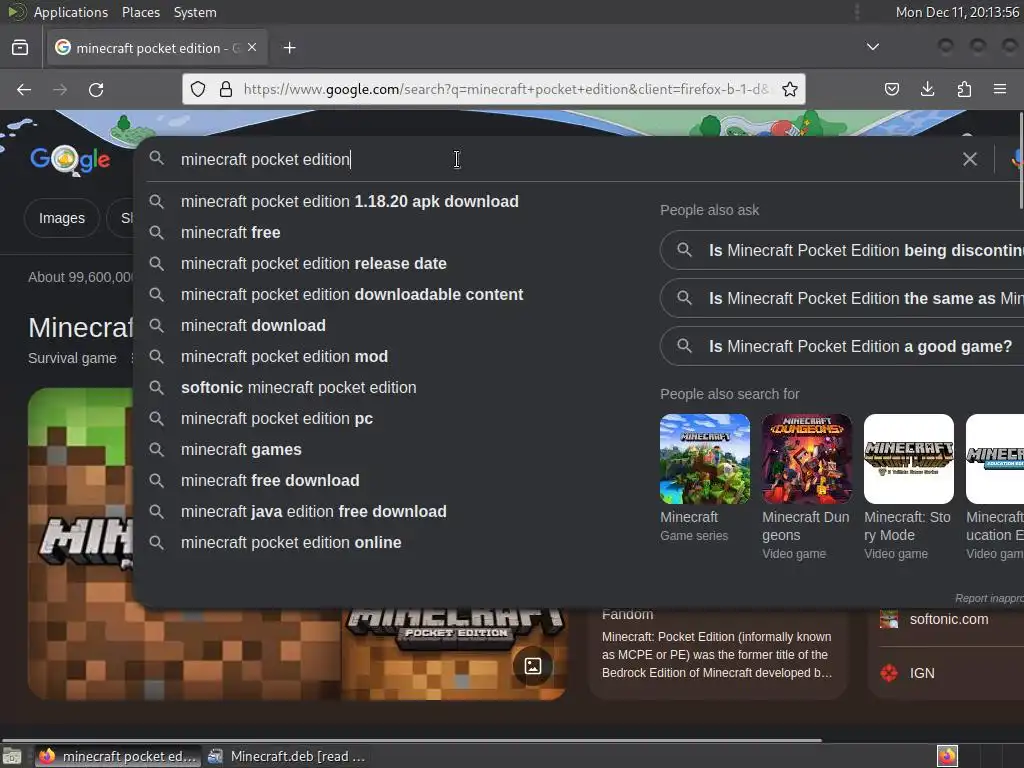1024x768 pixels.
Task: Click the Report inappropriate predictions link
Action: [989, 598]
